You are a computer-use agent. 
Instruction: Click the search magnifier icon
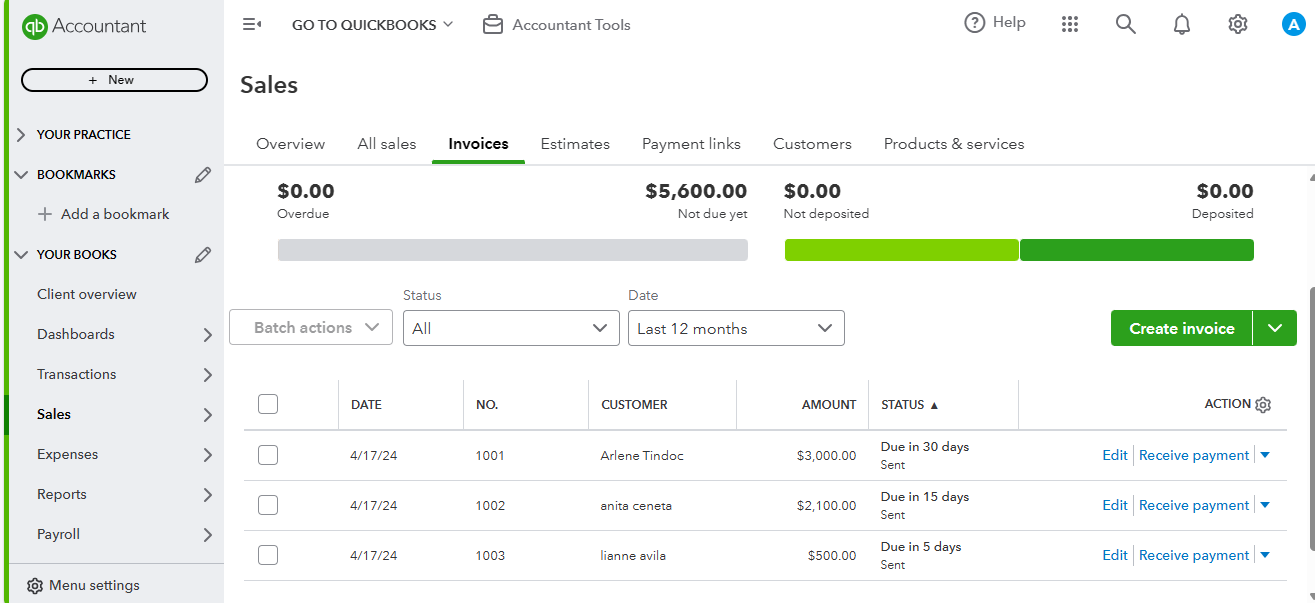(x=1126, y=24)
